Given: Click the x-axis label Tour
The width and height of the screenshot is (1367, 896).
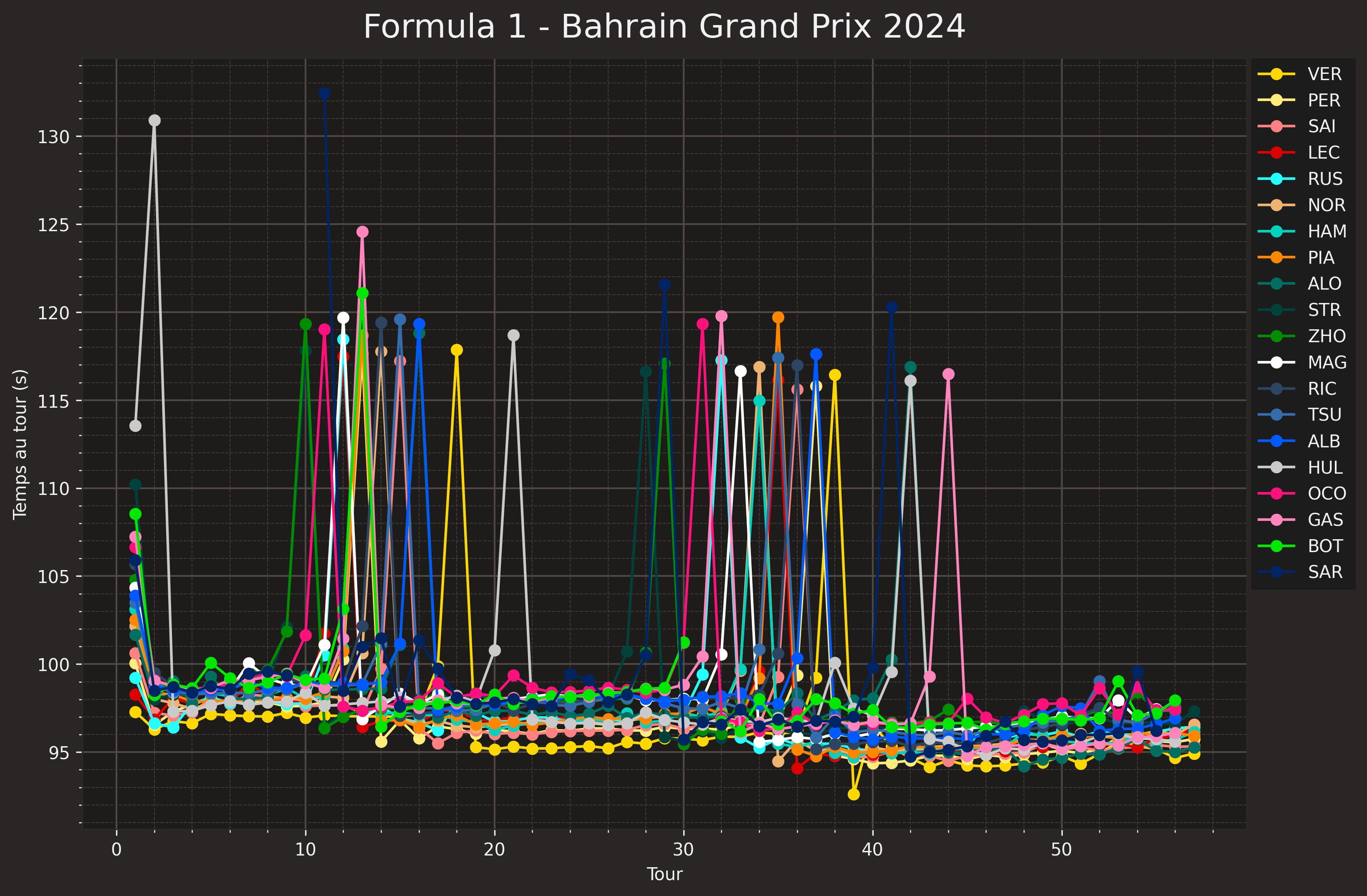Looking at the screenshot, I should point(665,874).
